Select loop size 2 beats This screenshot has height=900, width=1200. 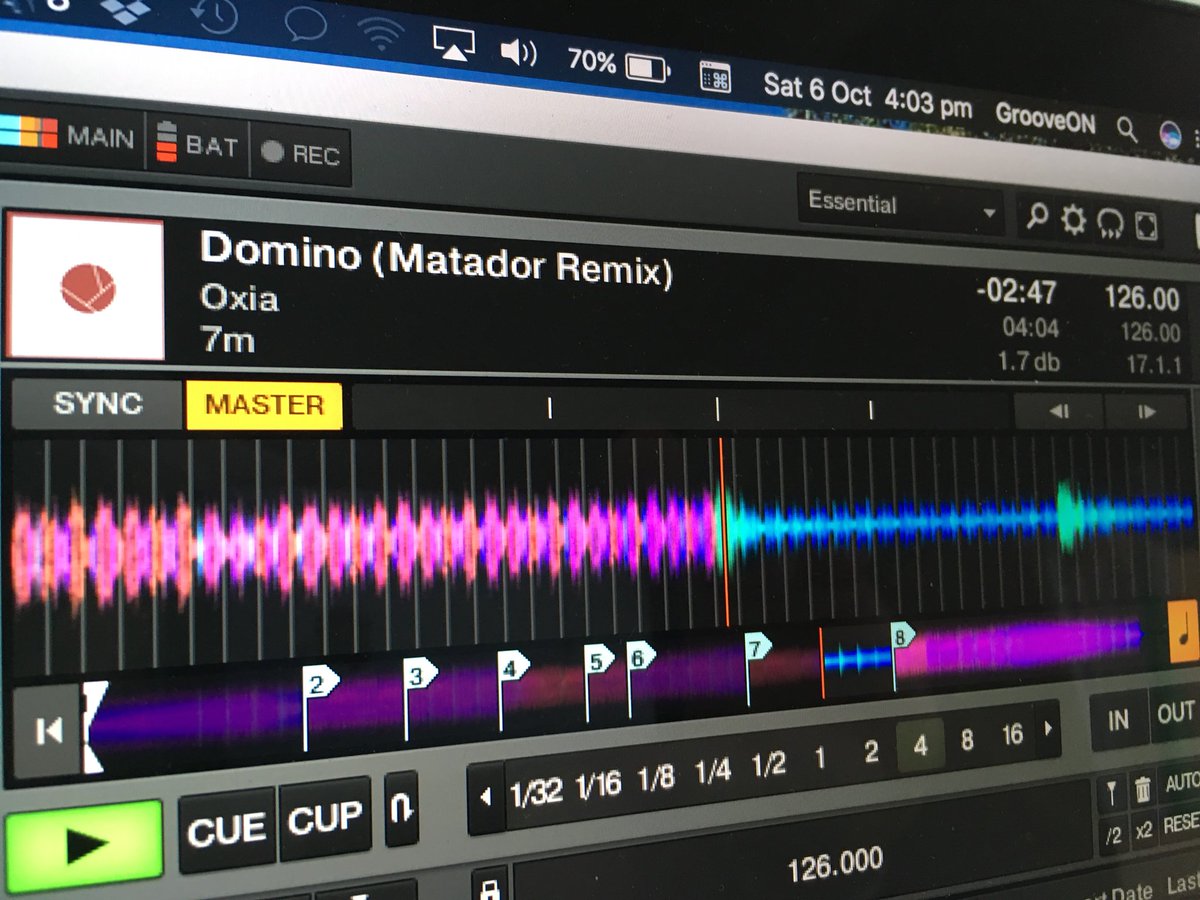coord(871,752)
